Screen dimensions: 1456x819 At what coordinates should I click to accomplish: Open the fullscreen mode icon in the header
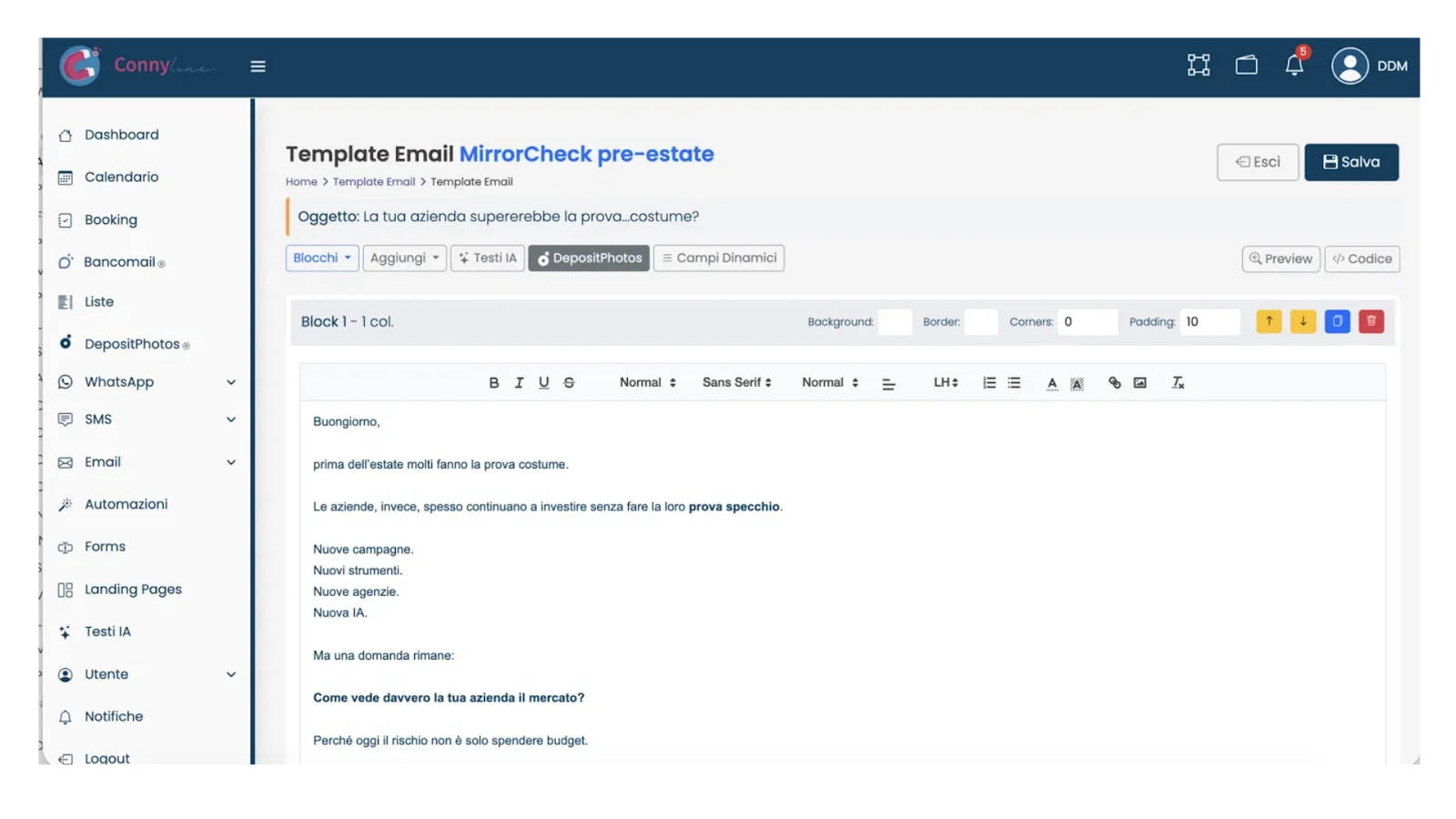click(x=1198, y=66)
